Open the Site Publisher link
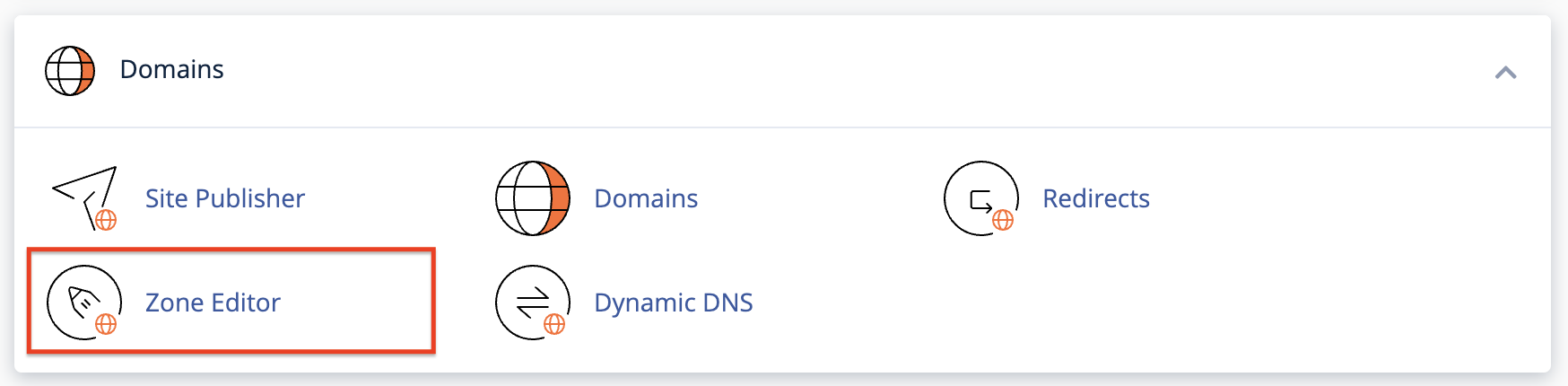 (225, 198)
